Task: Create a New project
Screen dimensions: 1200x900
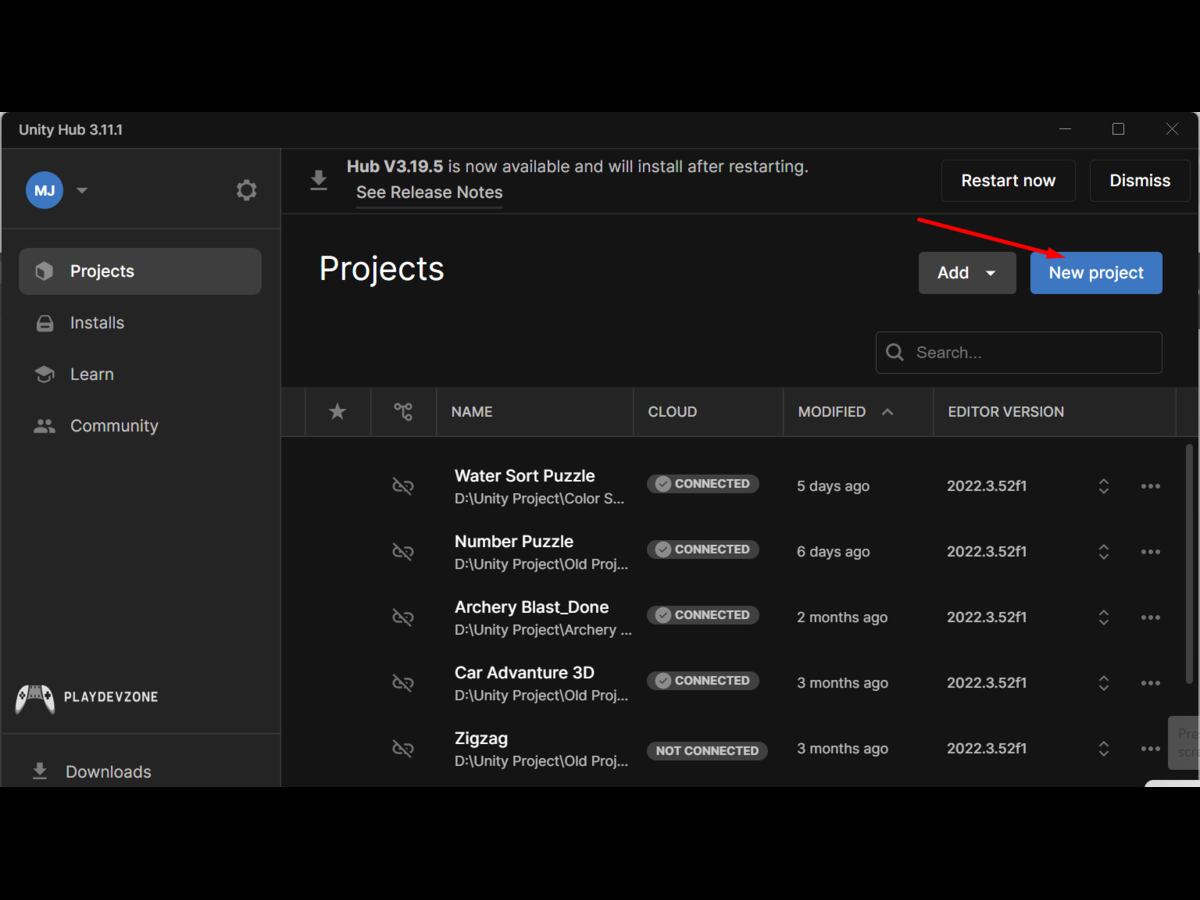Action: [1096, 273]
